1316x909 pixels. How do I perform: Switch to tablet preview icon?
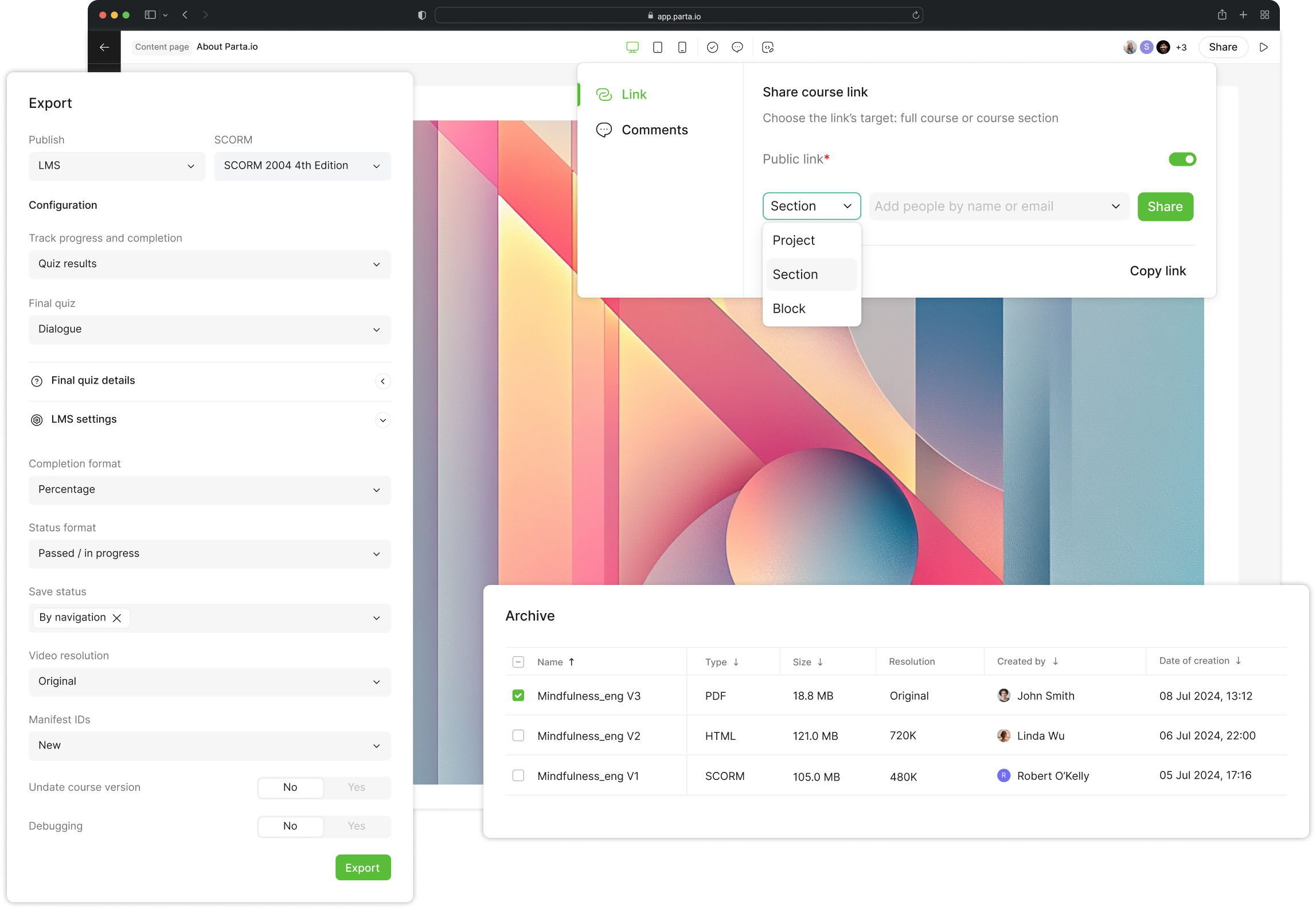[x=658, y=48]
